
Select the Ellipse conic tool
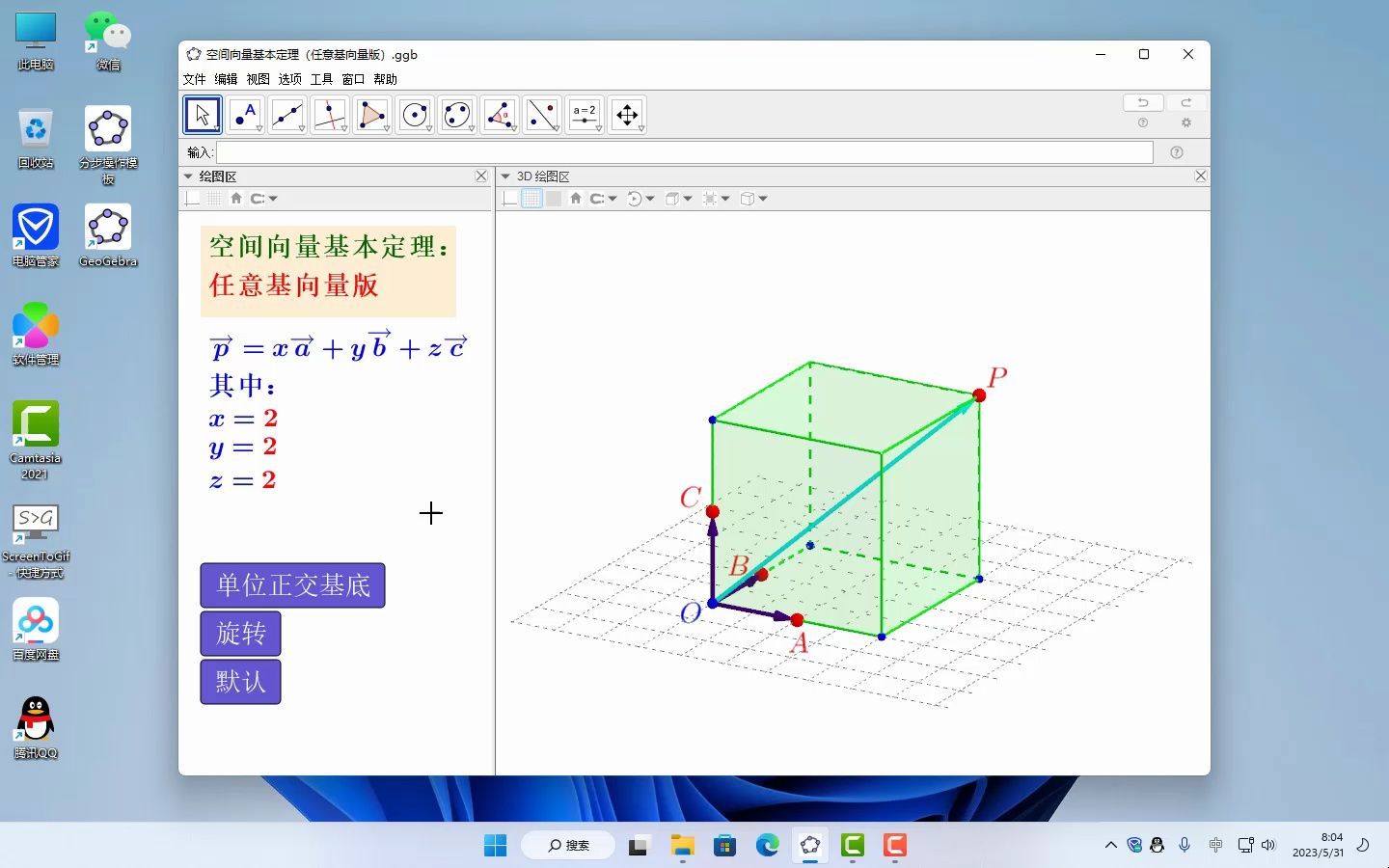tap(457, 115)
